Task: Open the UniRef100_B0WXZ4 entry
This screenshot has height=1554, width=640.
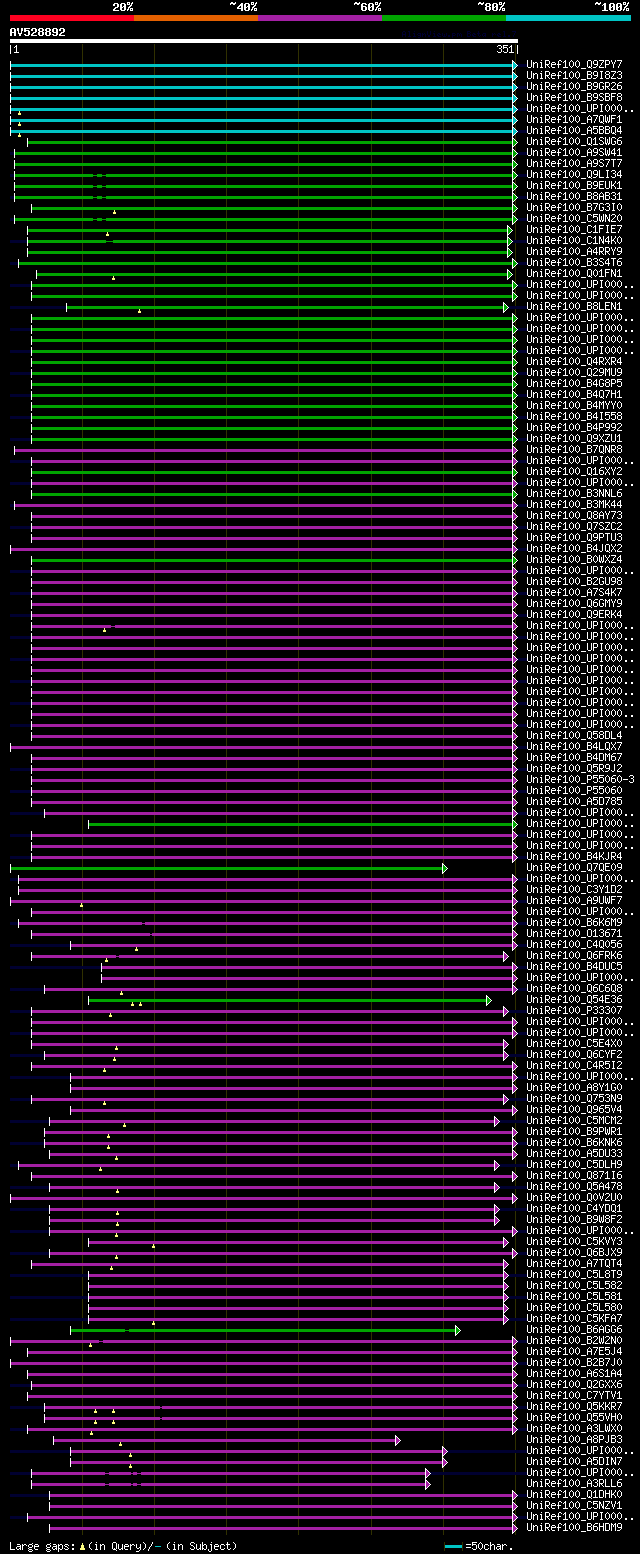Action: [574, 559]
